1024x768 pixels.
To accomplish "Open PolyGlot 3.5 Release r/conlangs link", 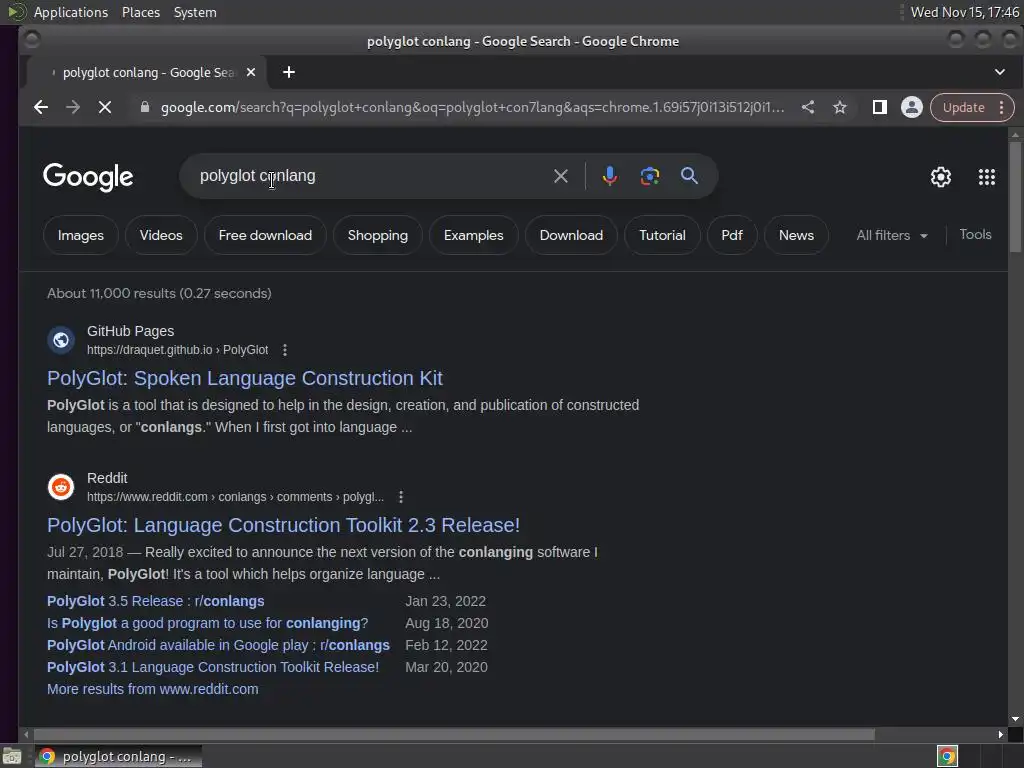I will click(x=155, y=601).
